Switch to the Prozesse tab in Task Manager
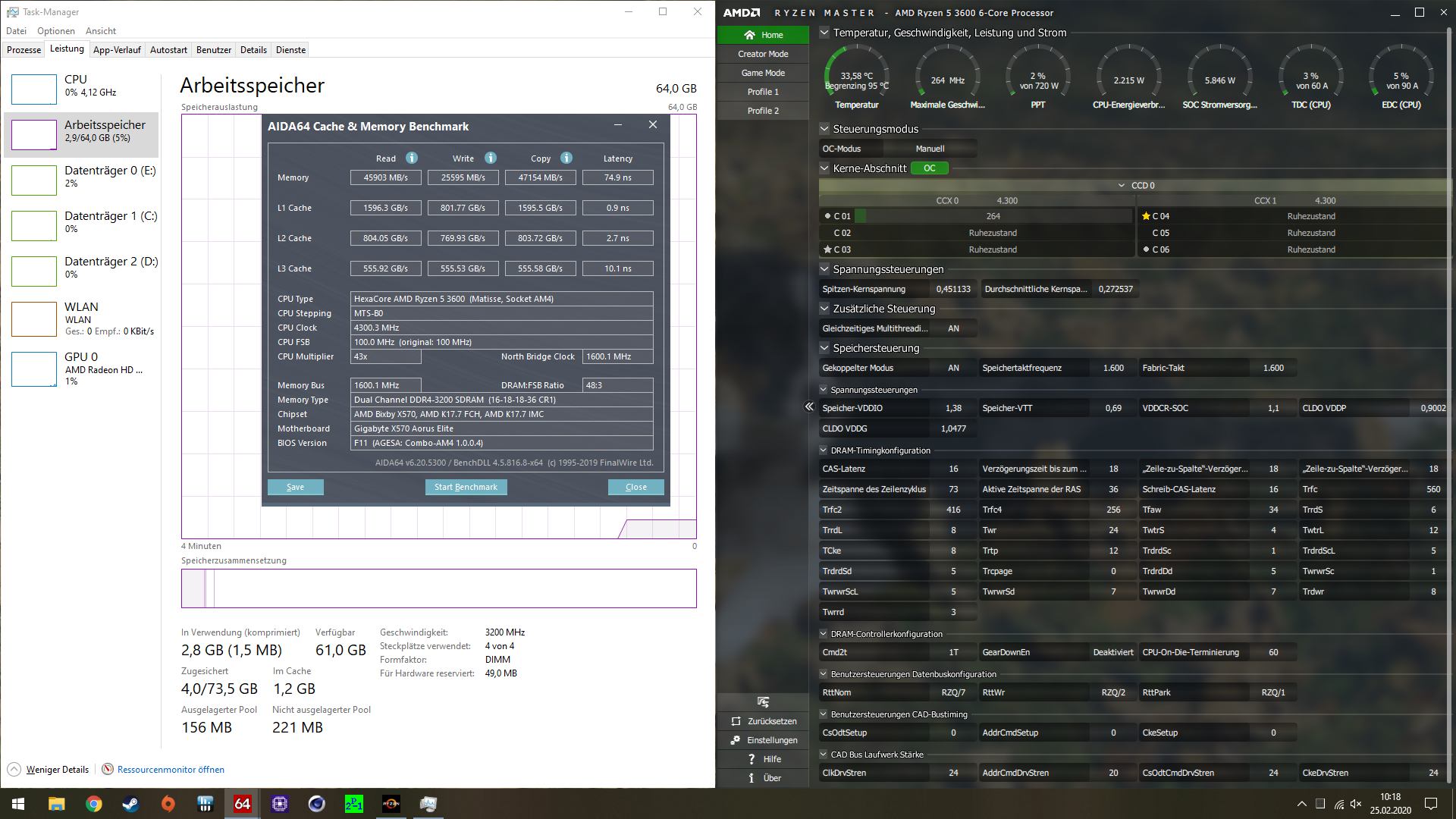This screenshot has height=819, width=1456. coord(24,49)
